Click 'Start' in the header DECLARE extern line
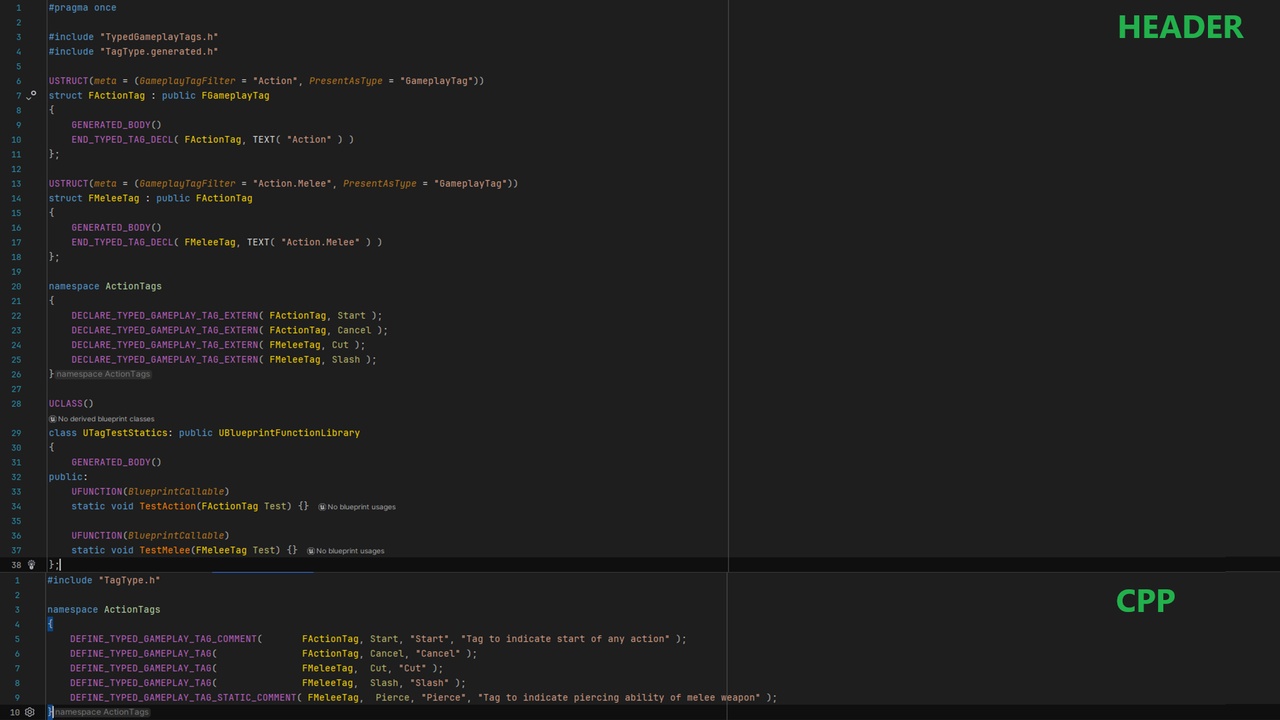This screenshot has width=1280, height=720. (x=351, y=316)
